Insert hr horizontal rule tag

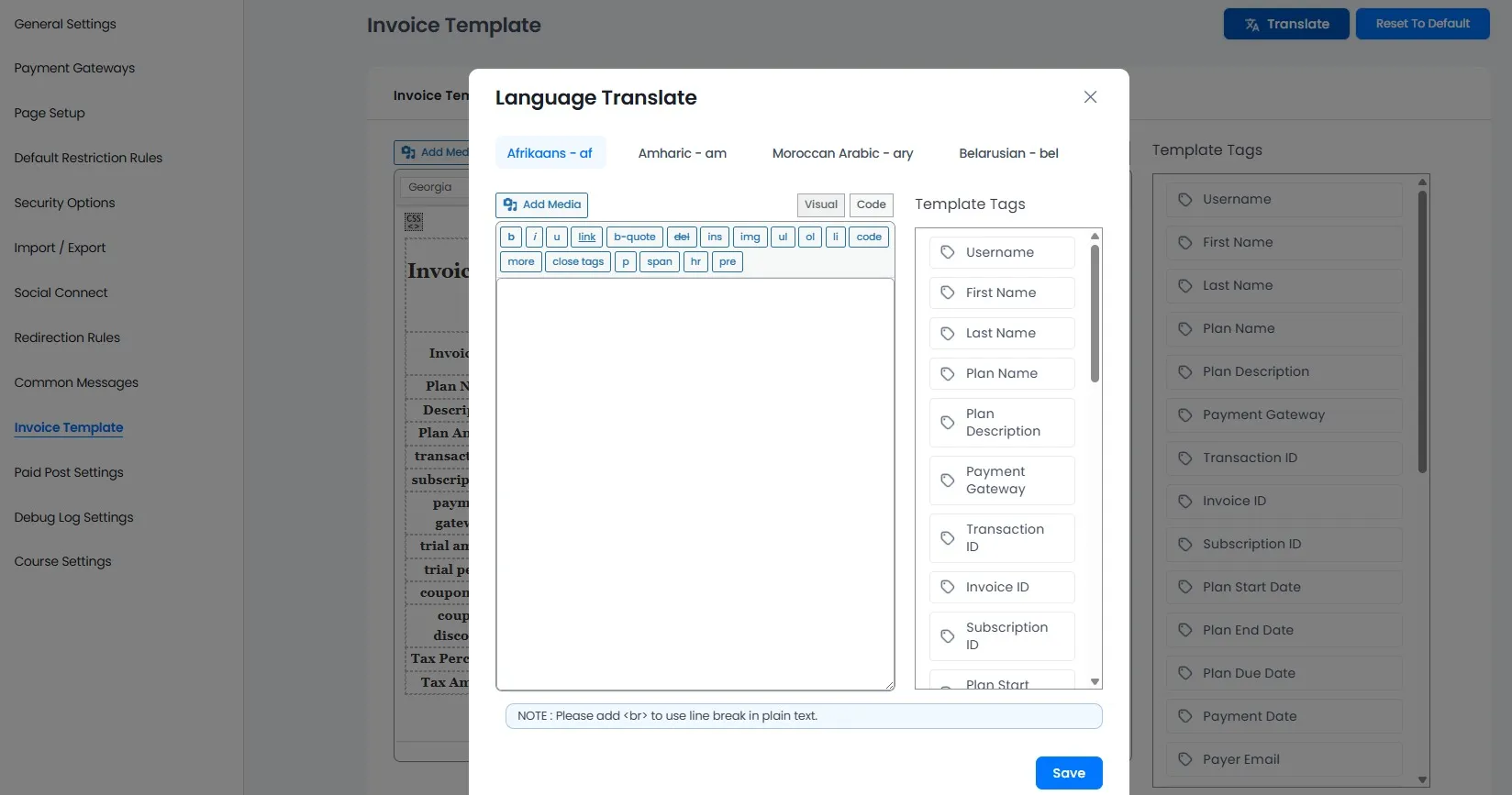tap(696, 261)
